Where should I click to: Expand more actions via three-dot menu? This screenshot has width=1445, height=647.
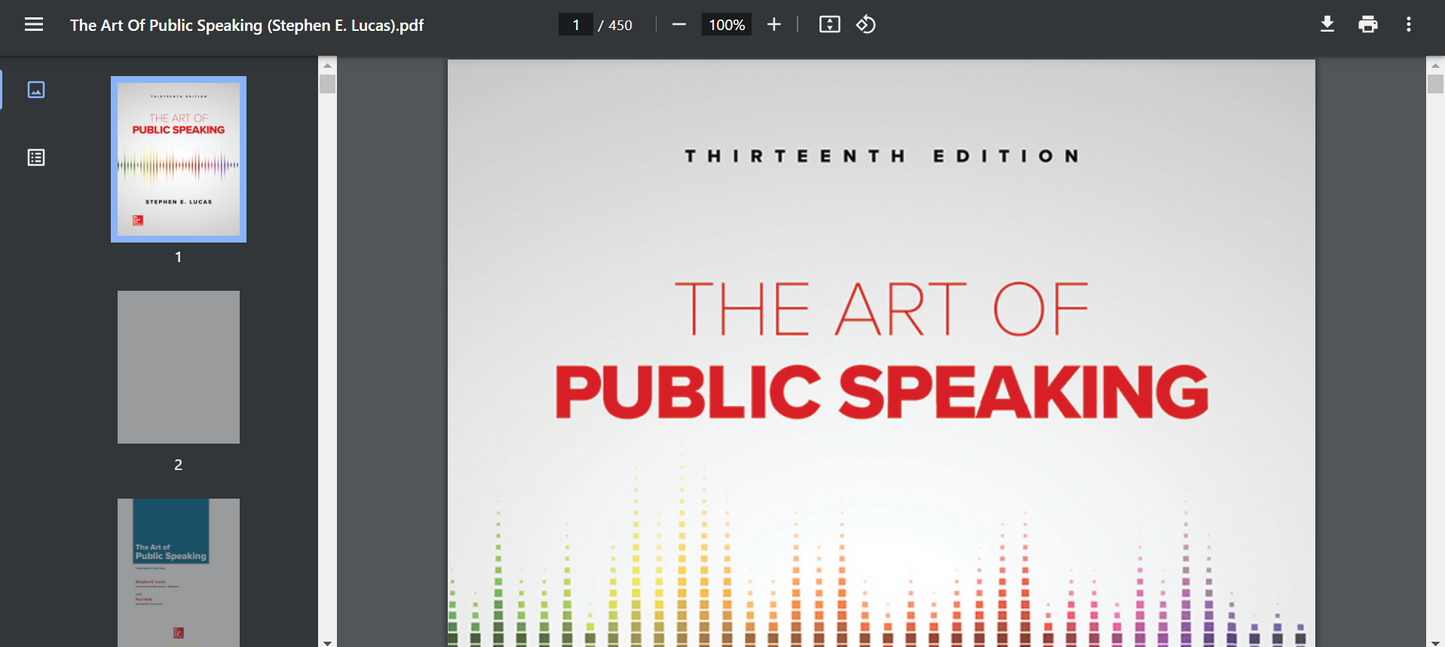pos(1408,24)
